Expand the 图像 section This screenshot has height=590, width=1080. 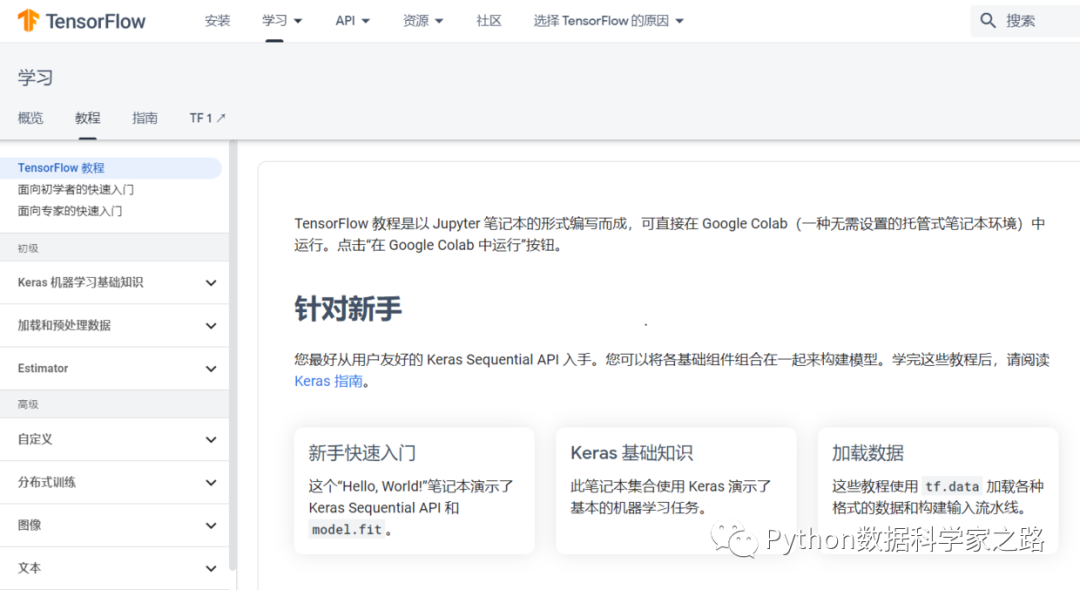[114, 525]
